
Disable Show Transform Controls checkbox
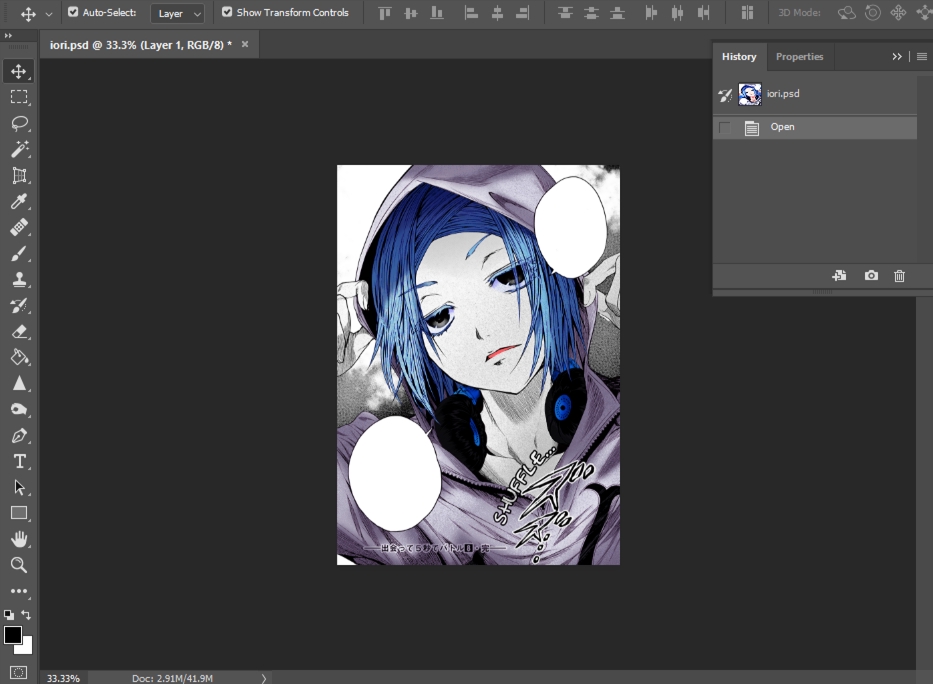pyautogui.click(x=227, y=13)
